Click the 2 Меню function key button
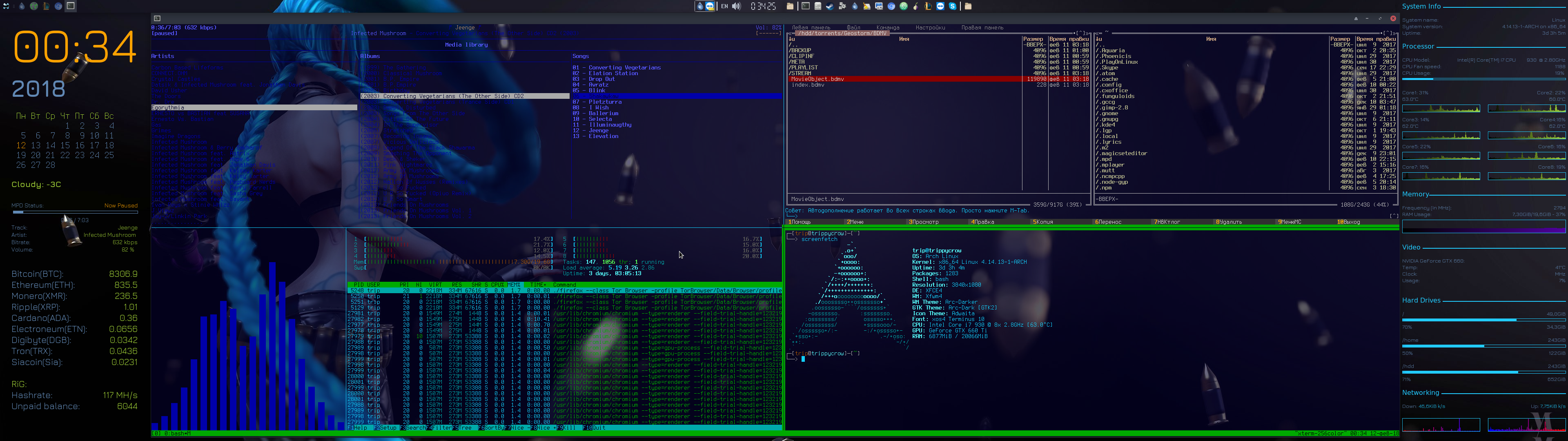The height and width of the screenshot is (441, 1568). click(875, 222)
